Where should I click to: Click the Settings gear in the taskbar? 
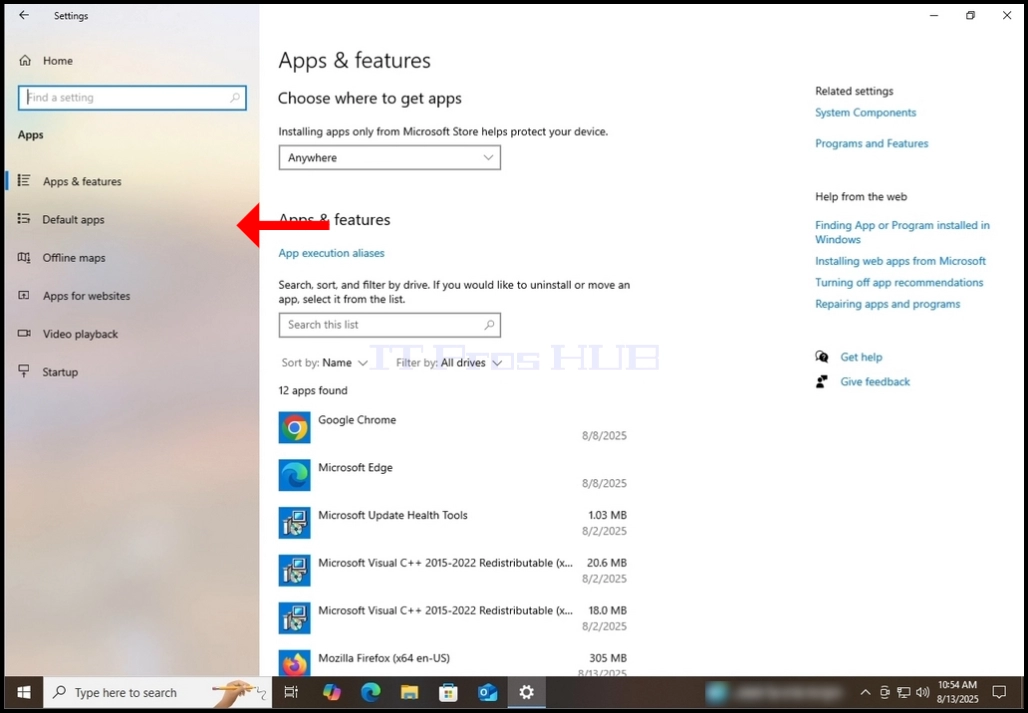(x=526, y=693)
